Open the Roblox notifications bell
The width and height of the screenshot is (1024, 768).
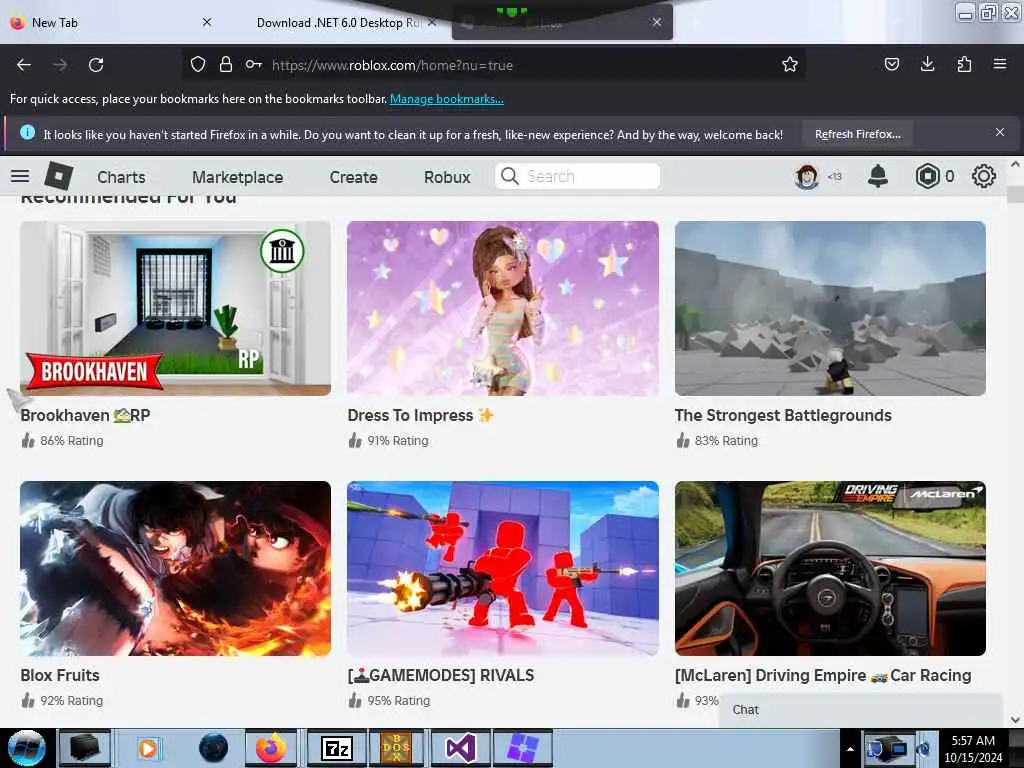878,176
